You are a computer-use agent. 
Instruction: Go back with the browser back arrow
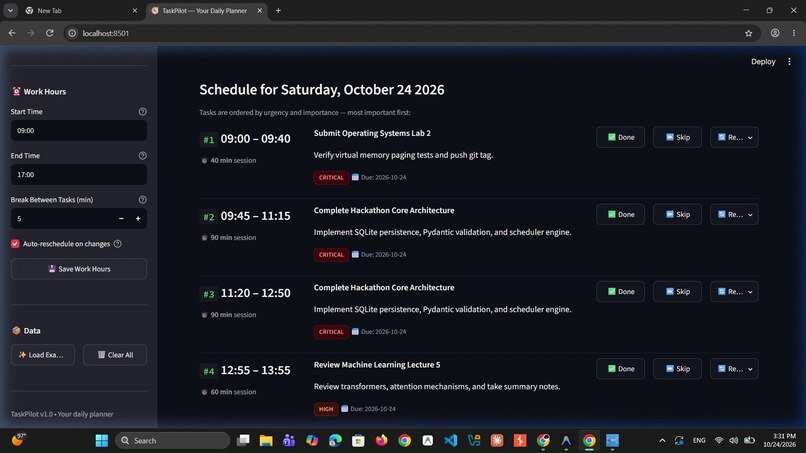12,33
